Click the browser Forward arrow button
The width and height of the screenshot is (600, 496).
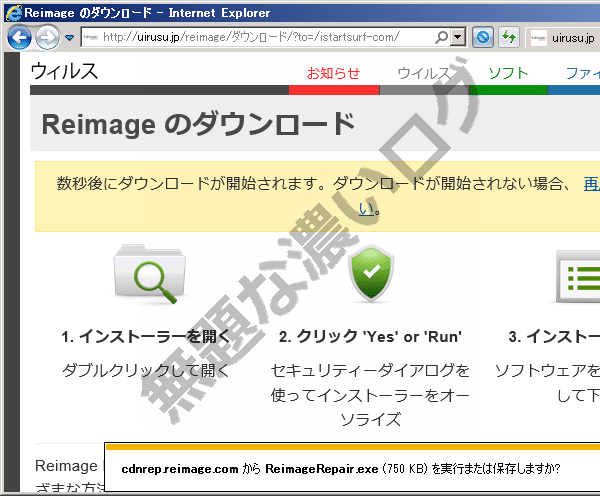tap(47, 38)
